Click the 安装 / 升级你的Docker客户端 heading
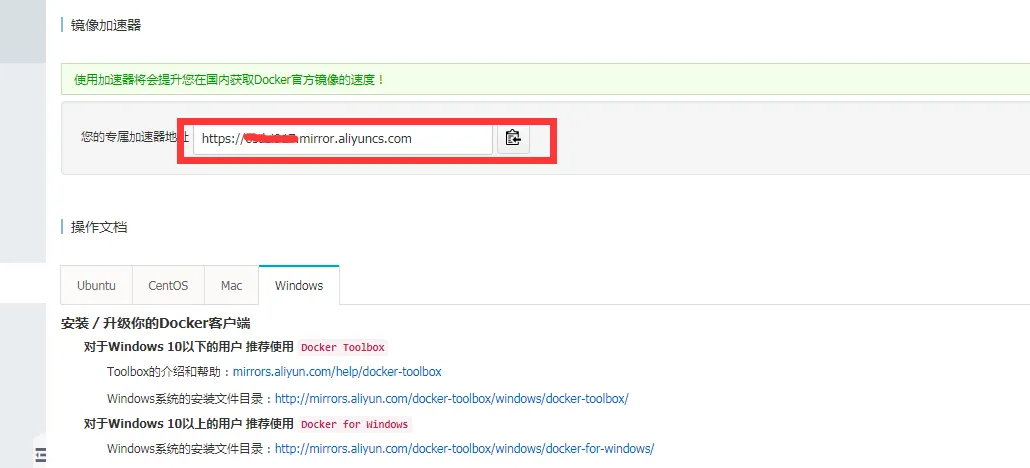 click(155, 323)
